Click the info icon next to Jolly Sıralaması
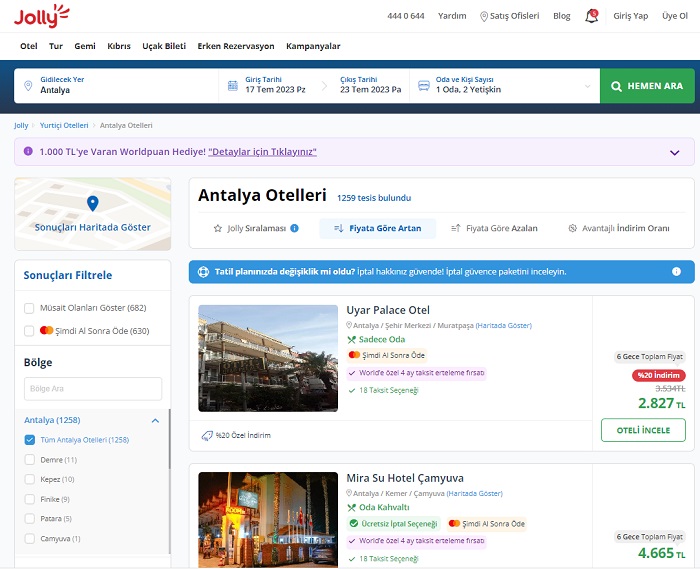 [x=295, y=228]
